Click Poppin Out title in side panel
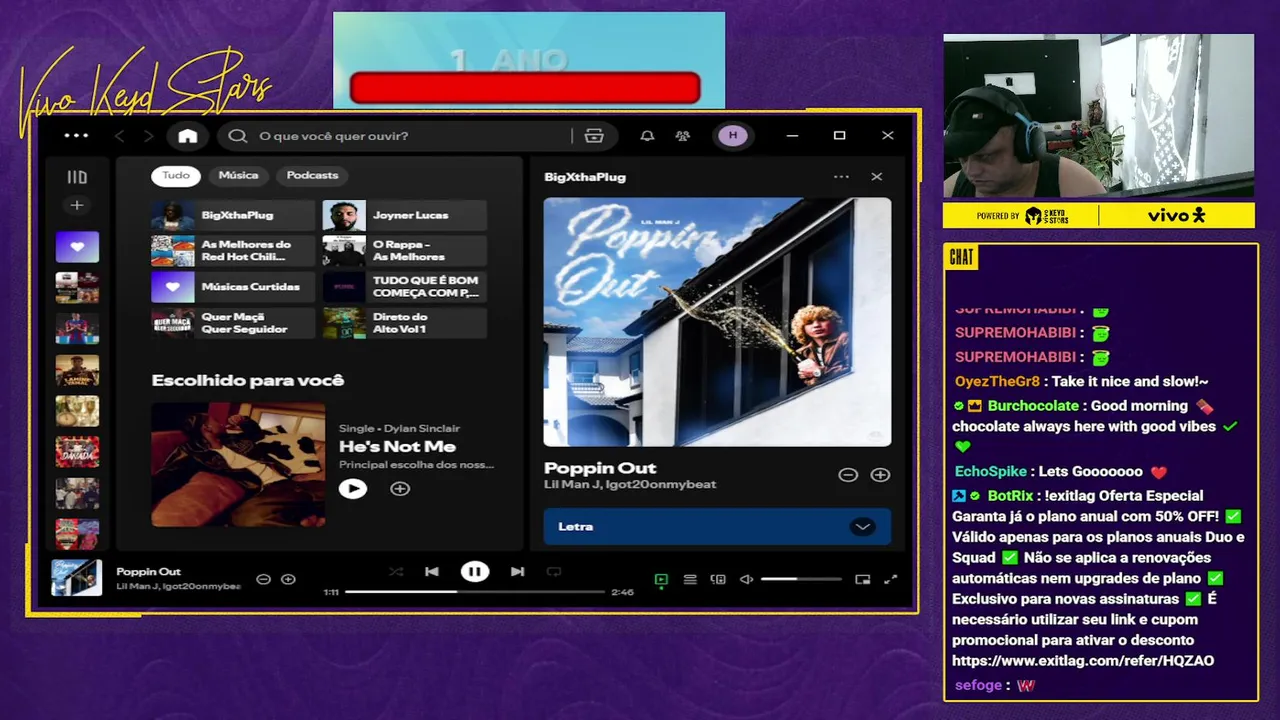 [x=600, y=468]
